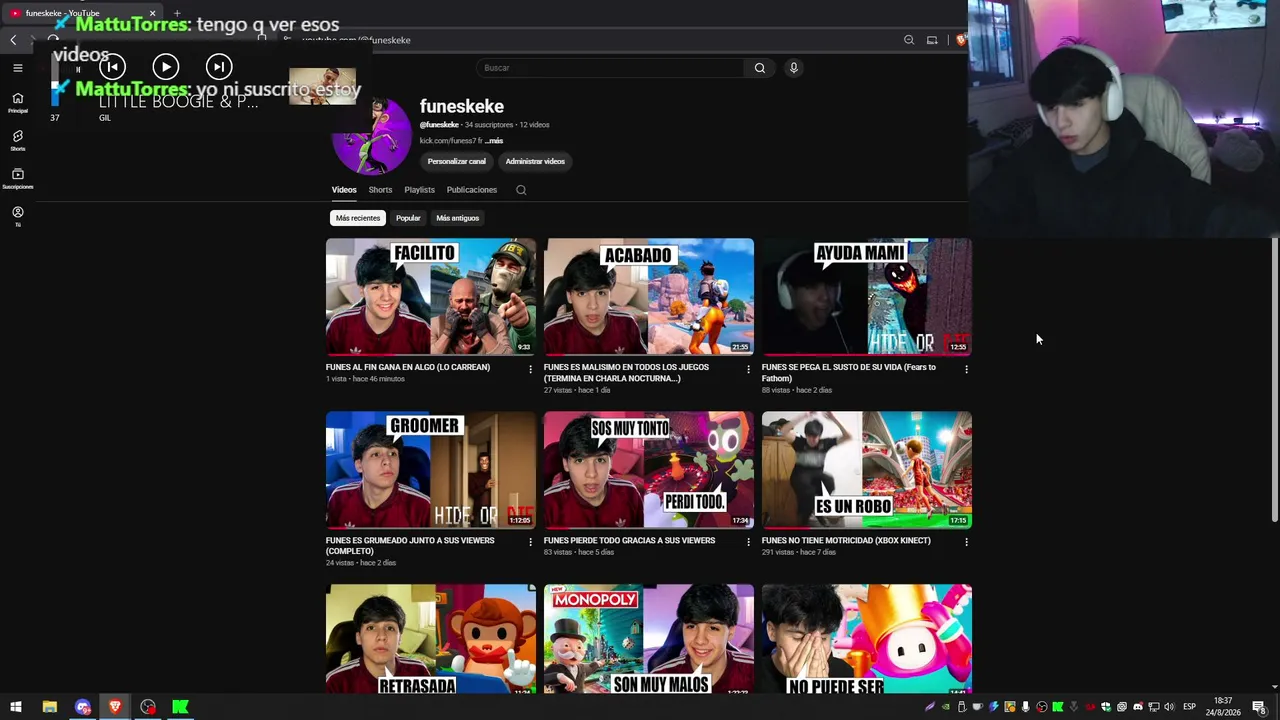Open Discord from the taskbar
Screen dimensions: 1280x720
(82, 707)
